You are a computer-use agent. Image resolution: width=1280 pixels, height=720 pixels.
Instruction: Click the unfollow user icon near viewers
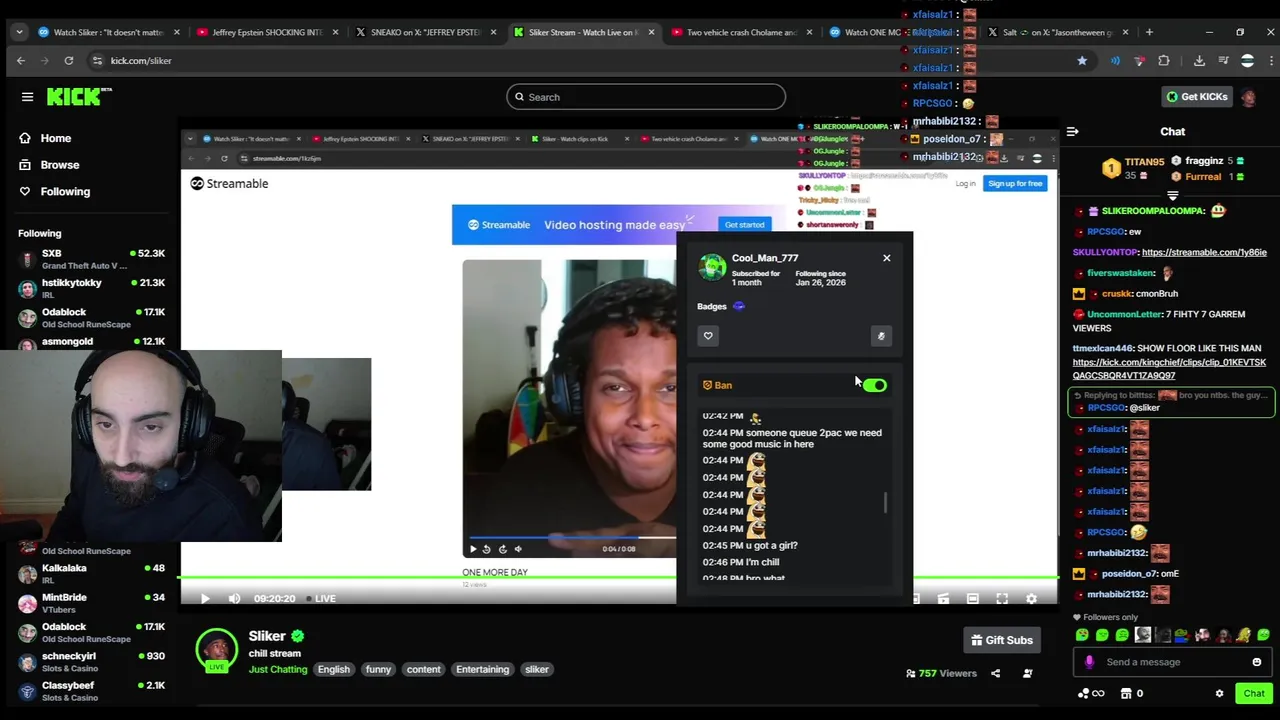1027,674
